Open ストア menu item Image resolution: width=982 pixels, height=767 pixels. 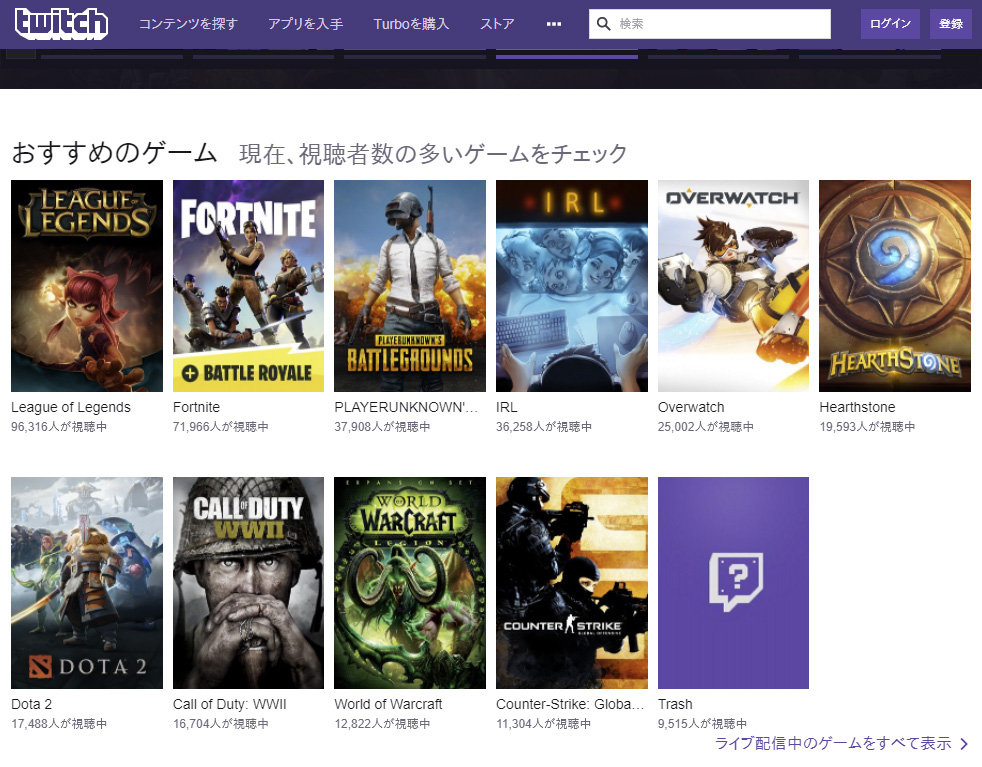coord(497,24)
